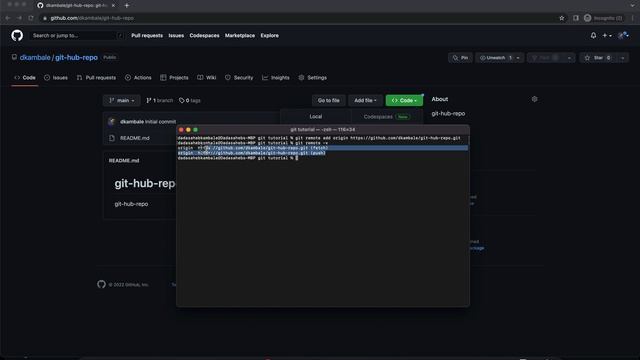The height and width of the screenshot is (360, 640).
Task: Bookmark this page with star icon
Action: [562, 18]
